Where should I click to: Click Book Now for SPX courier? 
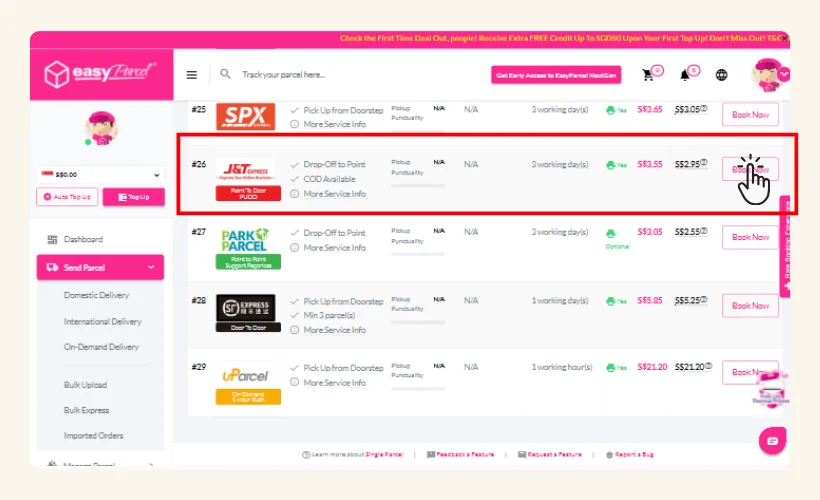750,115
